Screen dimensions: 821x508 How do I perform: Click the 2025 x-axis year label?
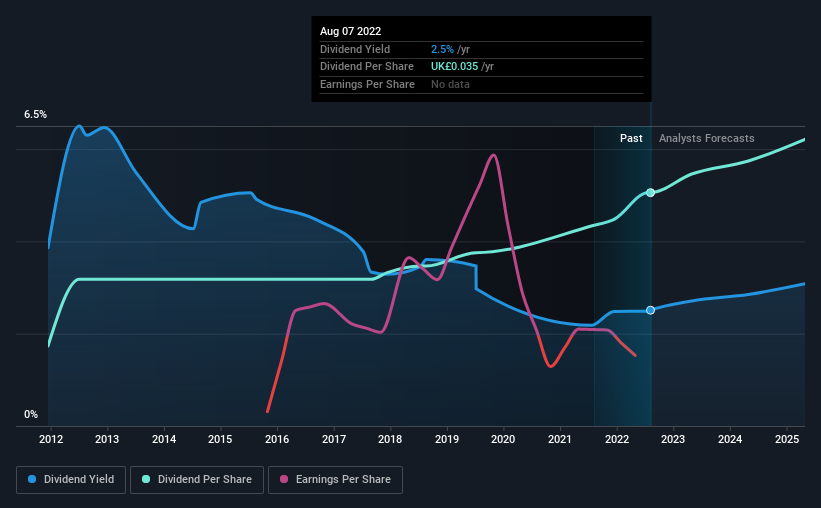point(787,439)
